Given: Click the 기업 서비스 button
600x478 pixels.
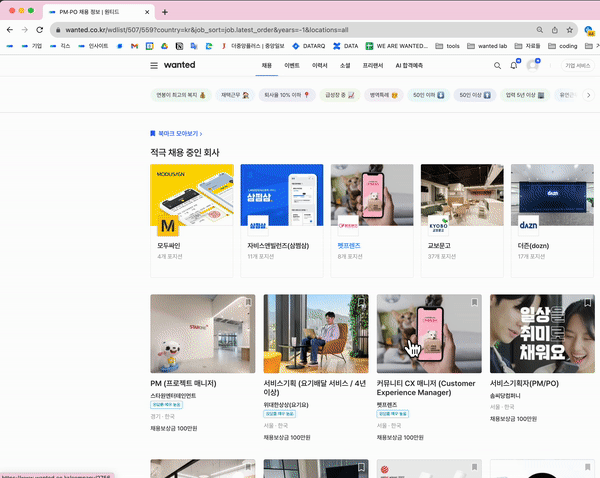Looking at the screenshot, I should (578, 66).
